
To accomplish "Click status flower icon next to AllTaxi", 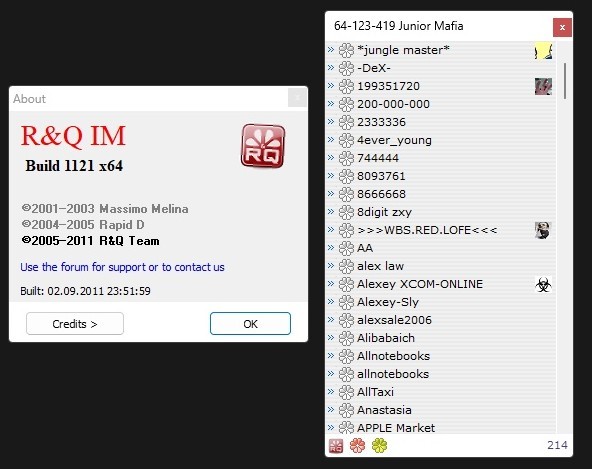I will click(x=346, y=392).
